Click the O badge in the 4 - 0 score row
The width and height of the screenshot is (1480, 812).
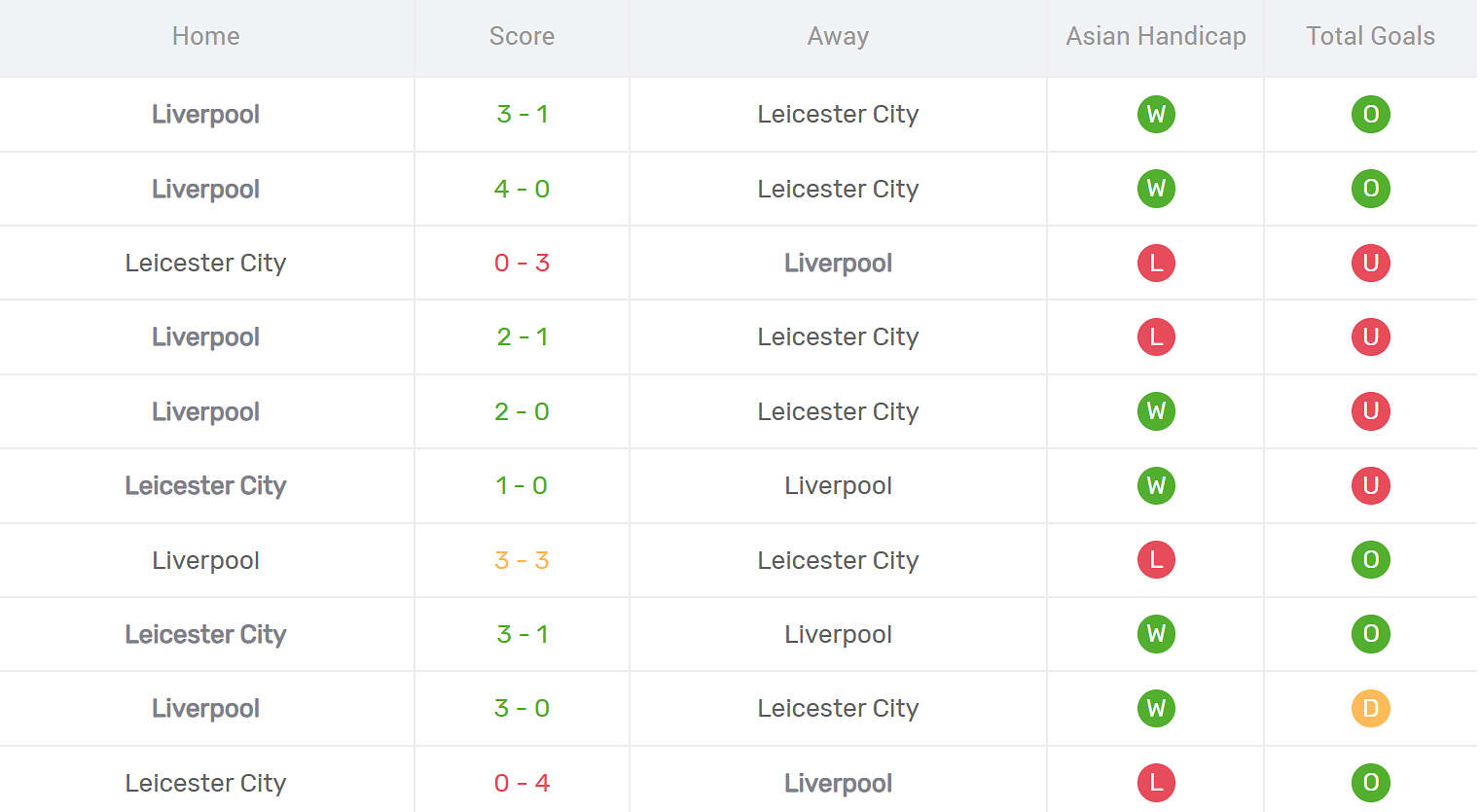[x=1370, y=189]
